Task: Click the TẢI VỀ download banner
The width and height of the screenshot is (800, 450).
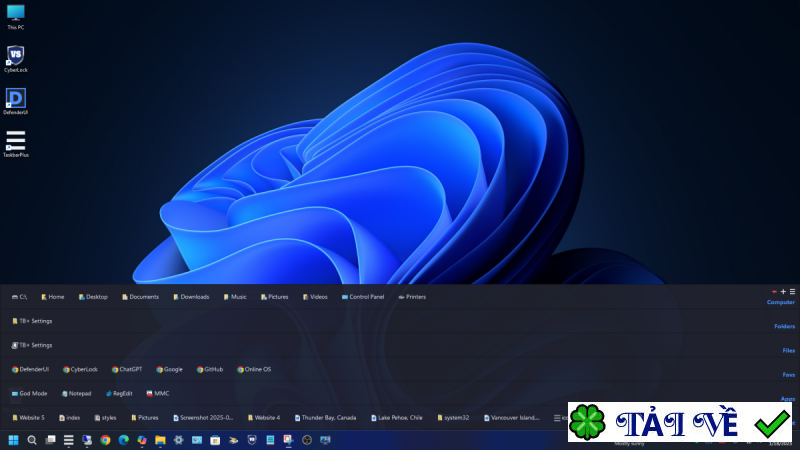Action: [680, 422]
